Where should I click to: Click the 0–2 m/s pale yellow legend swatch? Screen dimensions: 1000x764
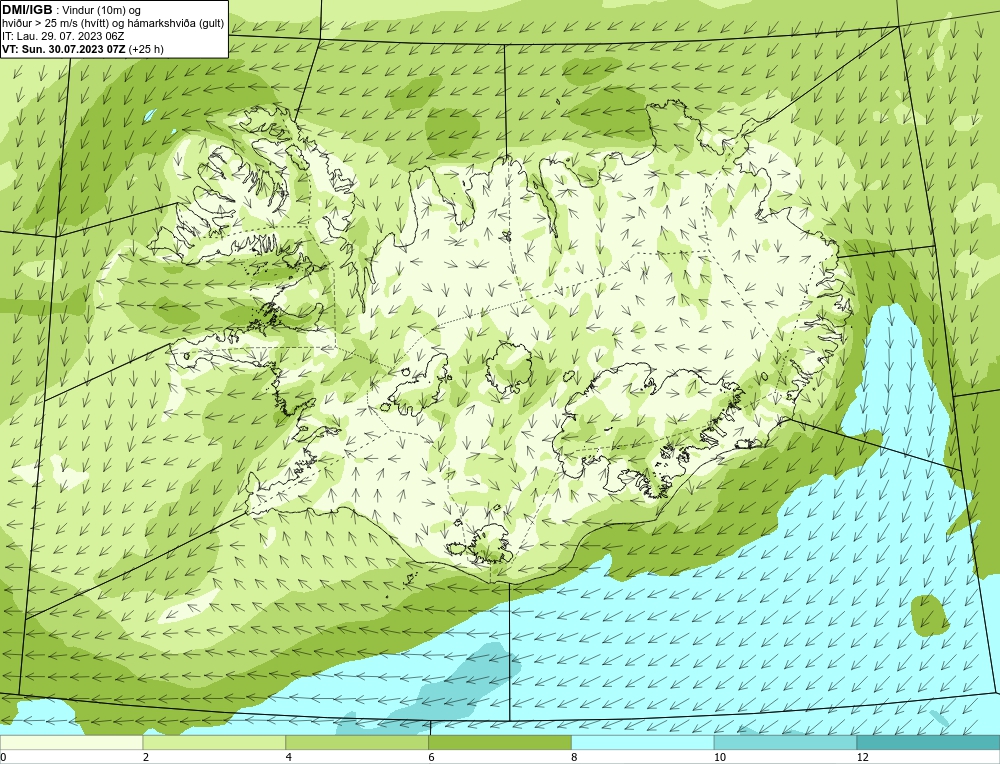[x=71, y=742]
